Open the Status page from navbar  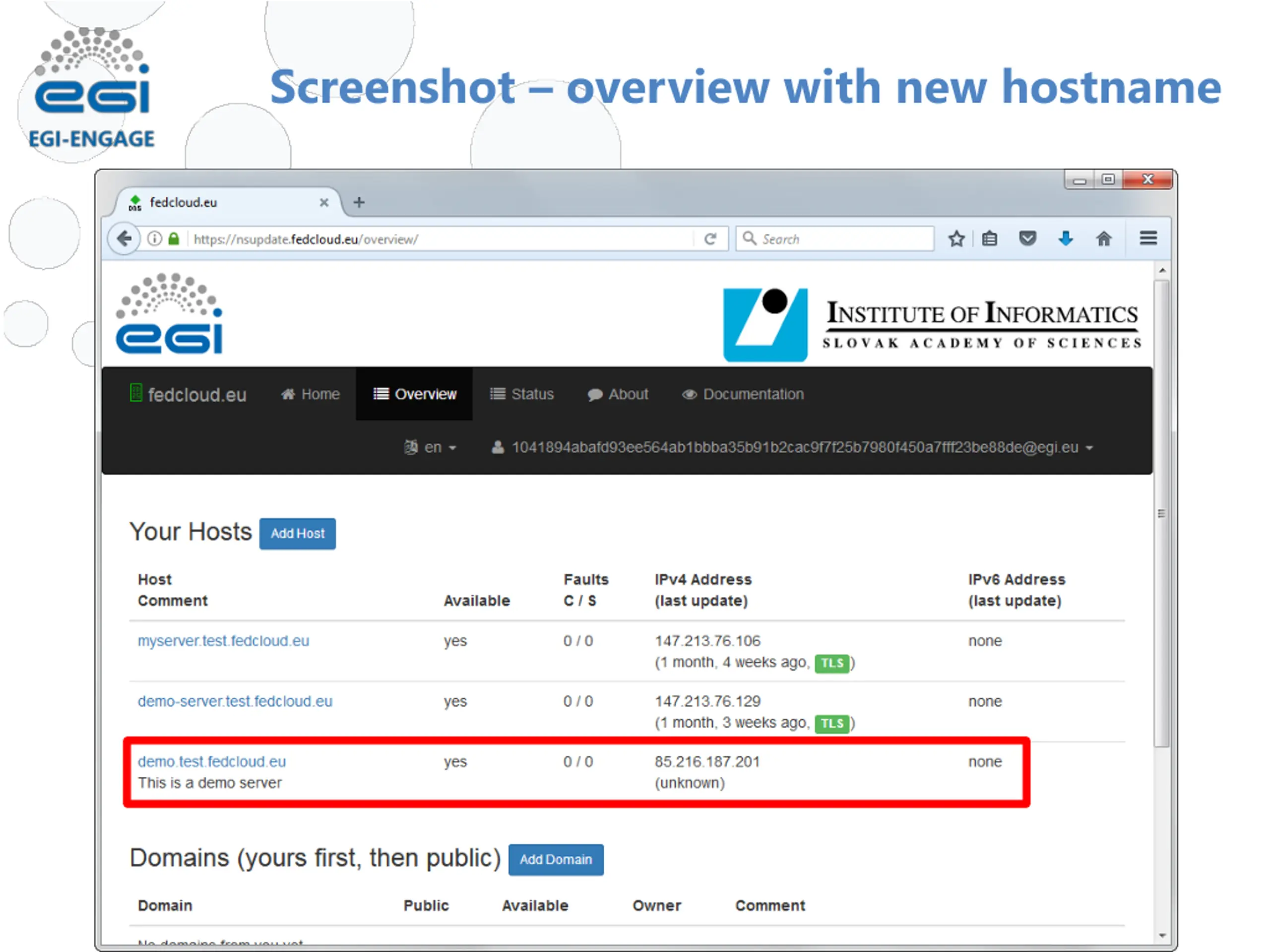pos(522,394)
